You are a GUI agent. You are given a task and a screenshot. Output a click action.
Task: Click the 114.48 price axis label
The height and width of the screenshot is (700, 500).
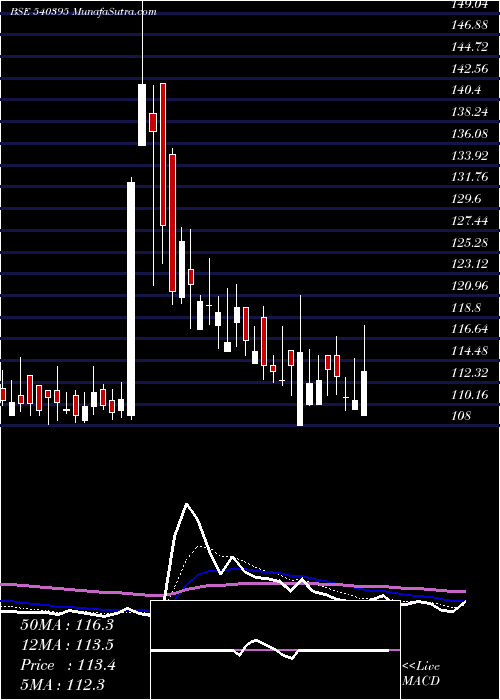(x=470, y=351)
